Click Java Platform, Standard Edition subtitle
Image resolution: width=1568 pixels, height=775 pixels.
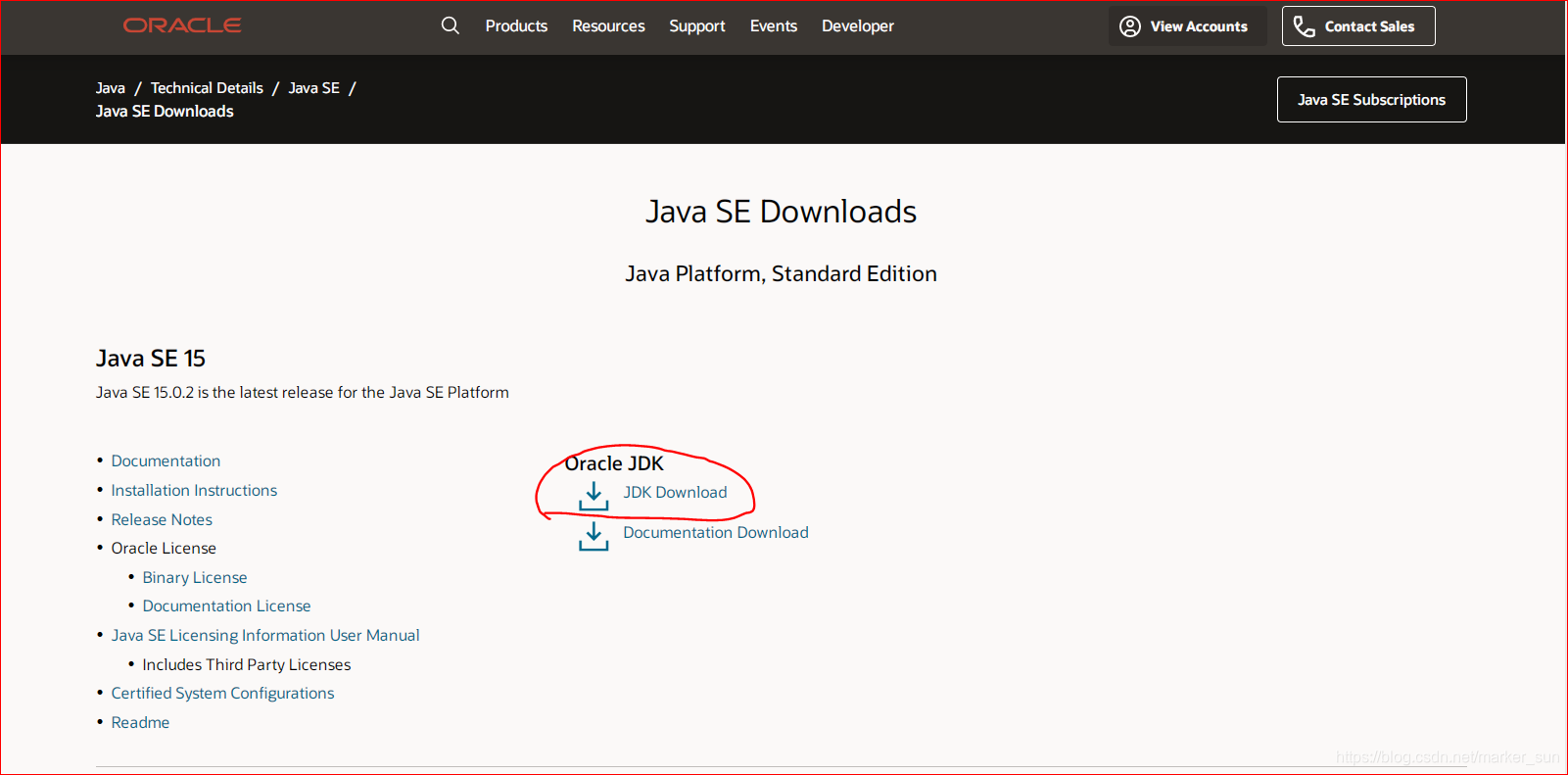782,274
